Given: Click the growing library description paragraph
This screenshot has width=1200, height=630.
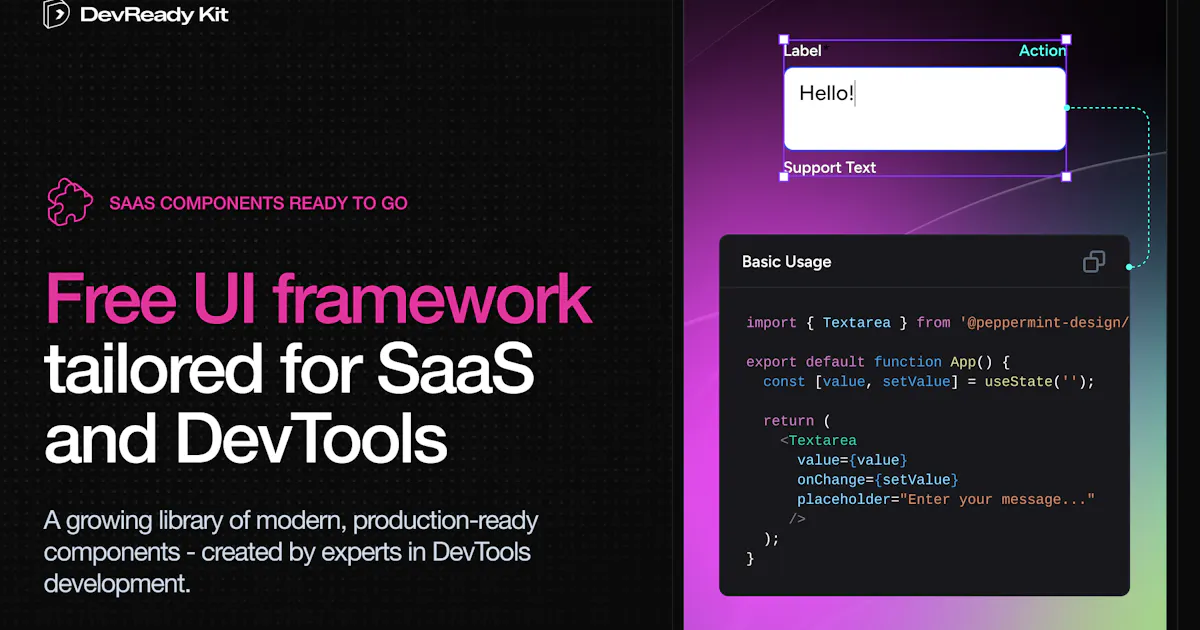Looking at the screenshot, I should pos(291,552).
